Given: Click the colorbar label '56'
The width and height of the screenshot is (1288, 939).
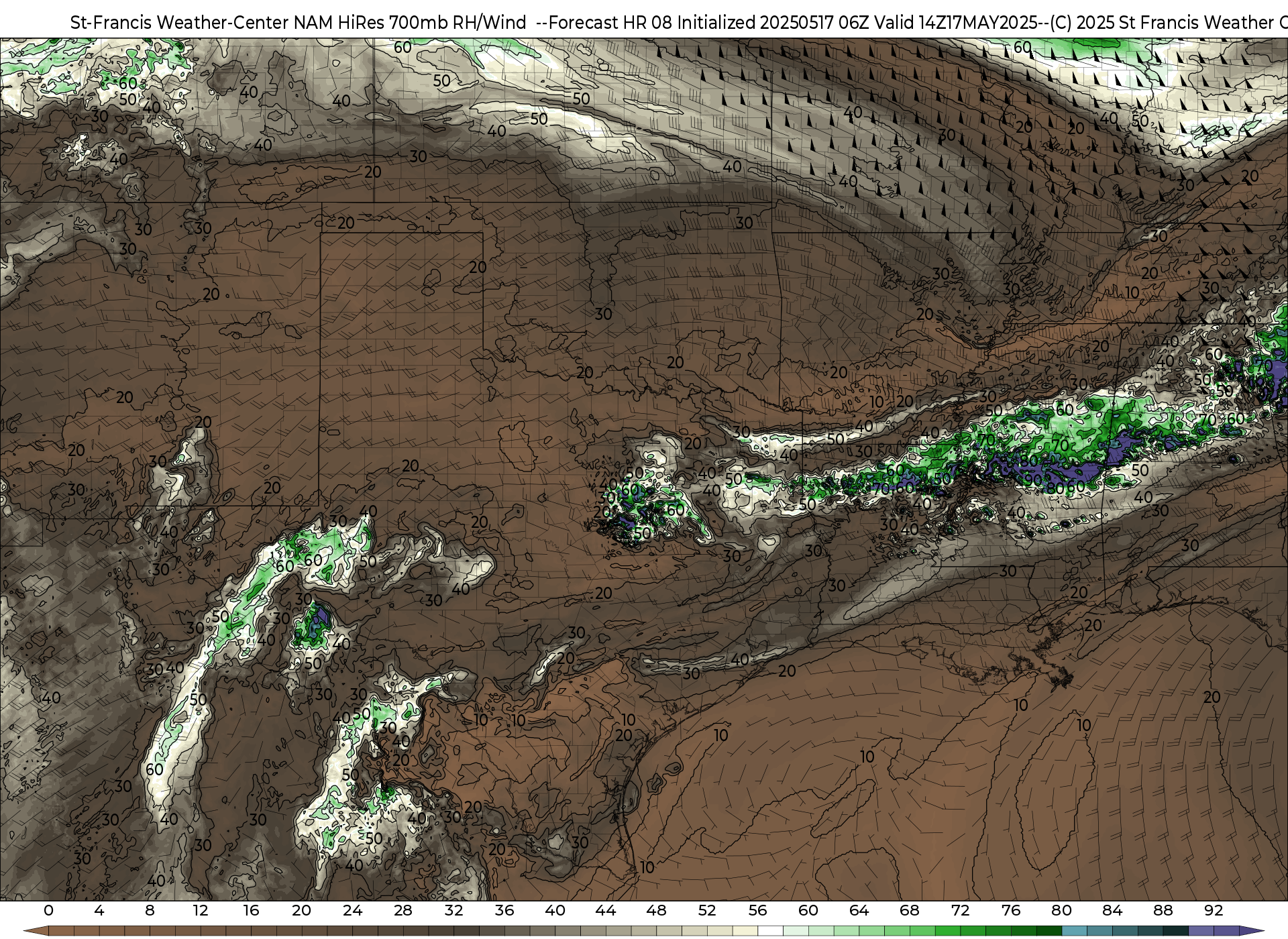Looking at the screenshot, I should [x=757, y=911].
